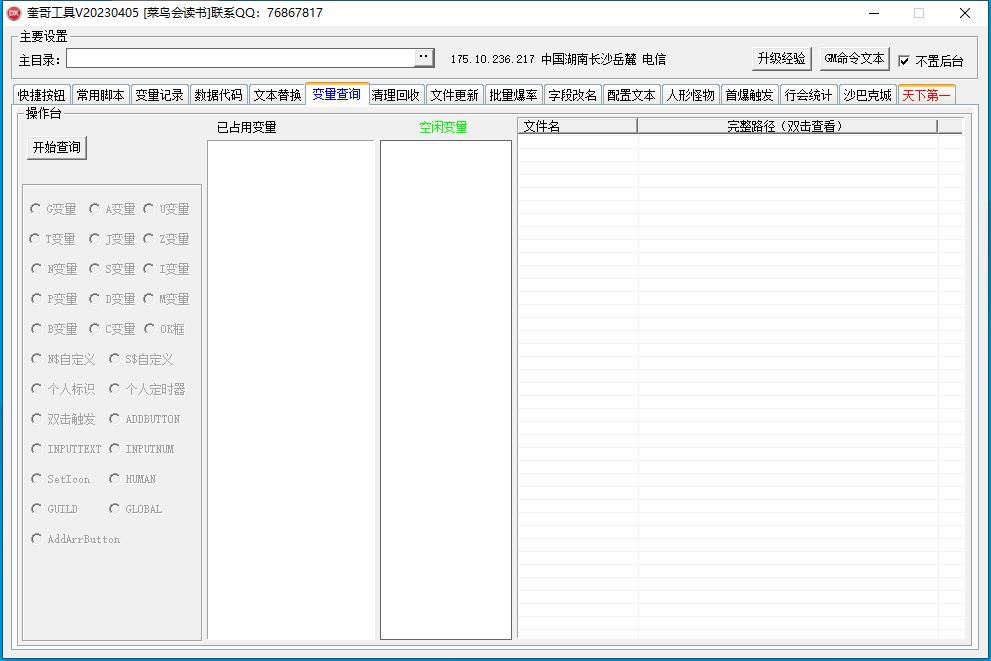The width and height of the screenshot is (991, 661).
Task: Click inside the 空闲变量 list box
Action: 445,388
